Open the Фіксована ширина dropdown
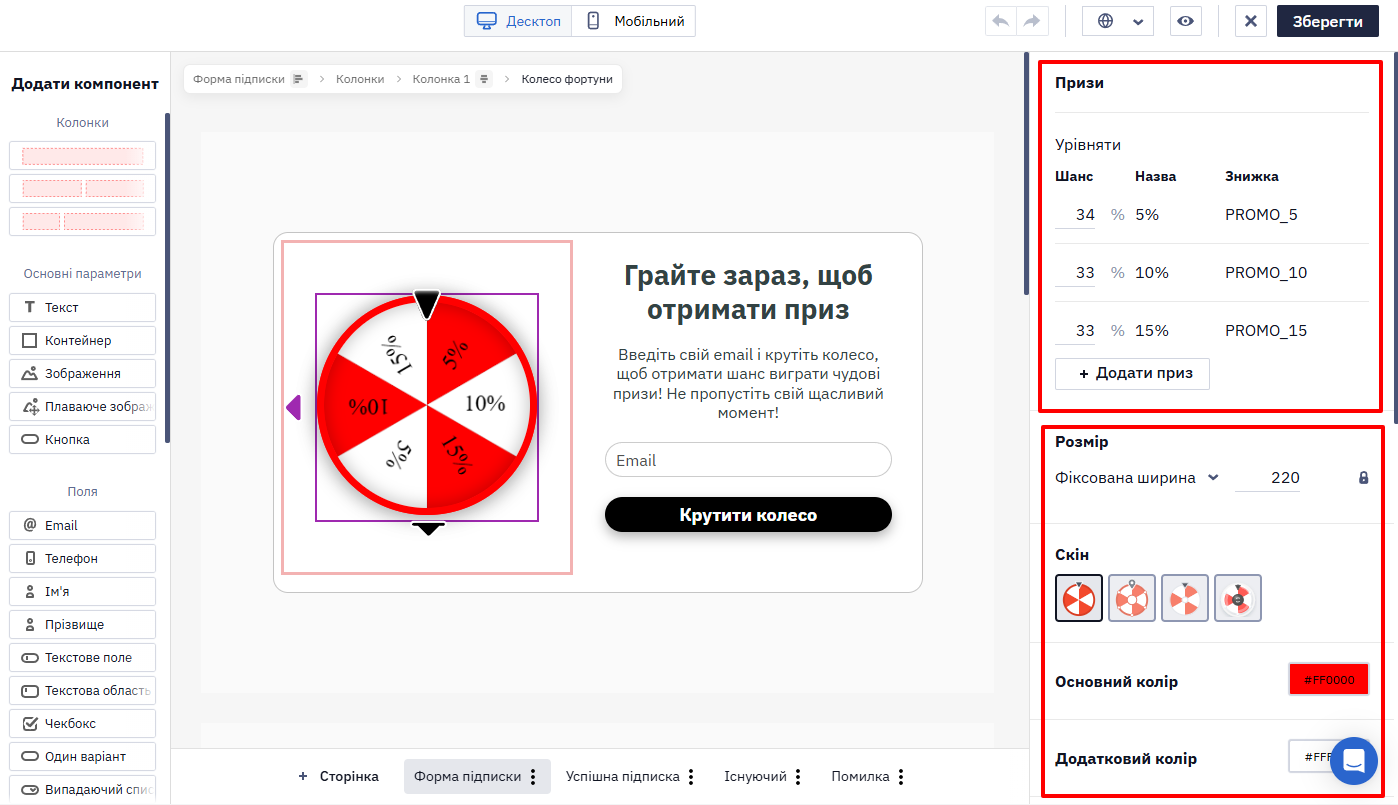 (x=1137, y=478)
